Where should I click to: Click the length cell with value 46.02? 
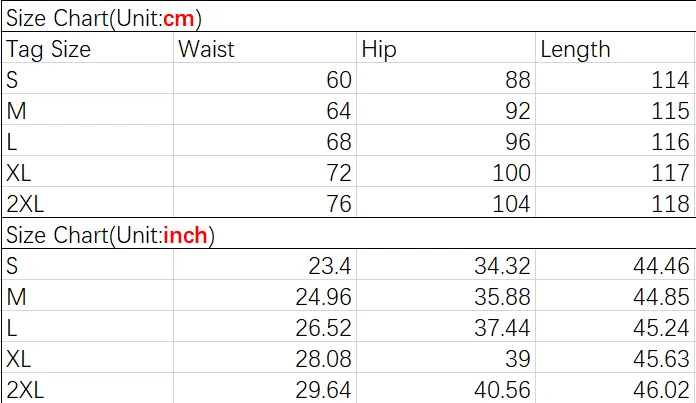point(615,388)
